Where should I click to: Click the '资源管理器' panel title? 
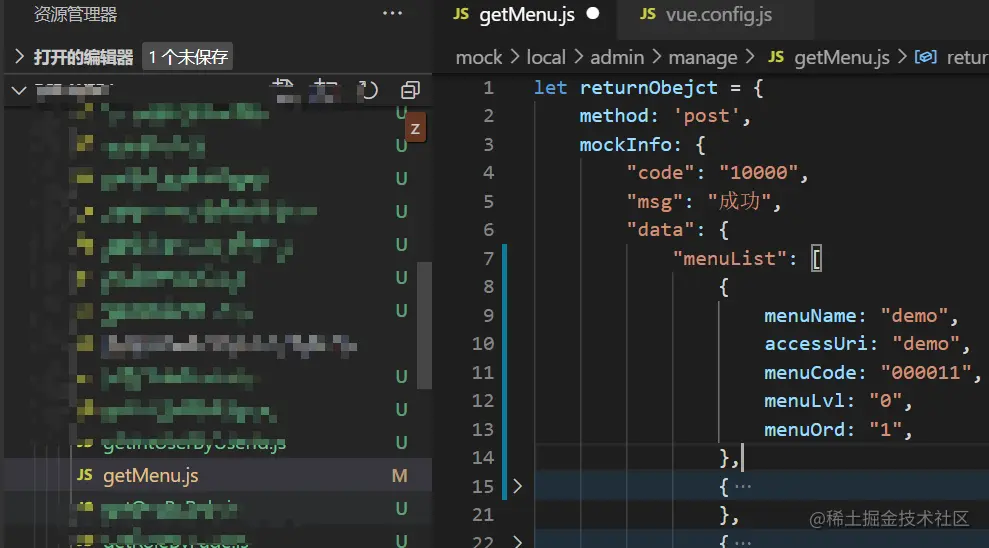(75, 14)
